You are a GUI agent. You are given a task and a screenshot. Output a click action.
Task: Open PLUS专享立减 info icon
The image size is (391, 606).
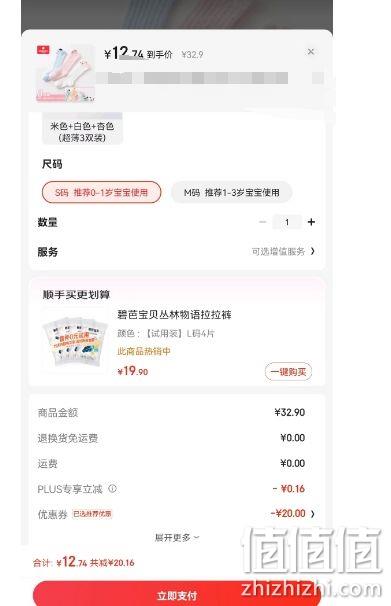click(x=112, y=489)
